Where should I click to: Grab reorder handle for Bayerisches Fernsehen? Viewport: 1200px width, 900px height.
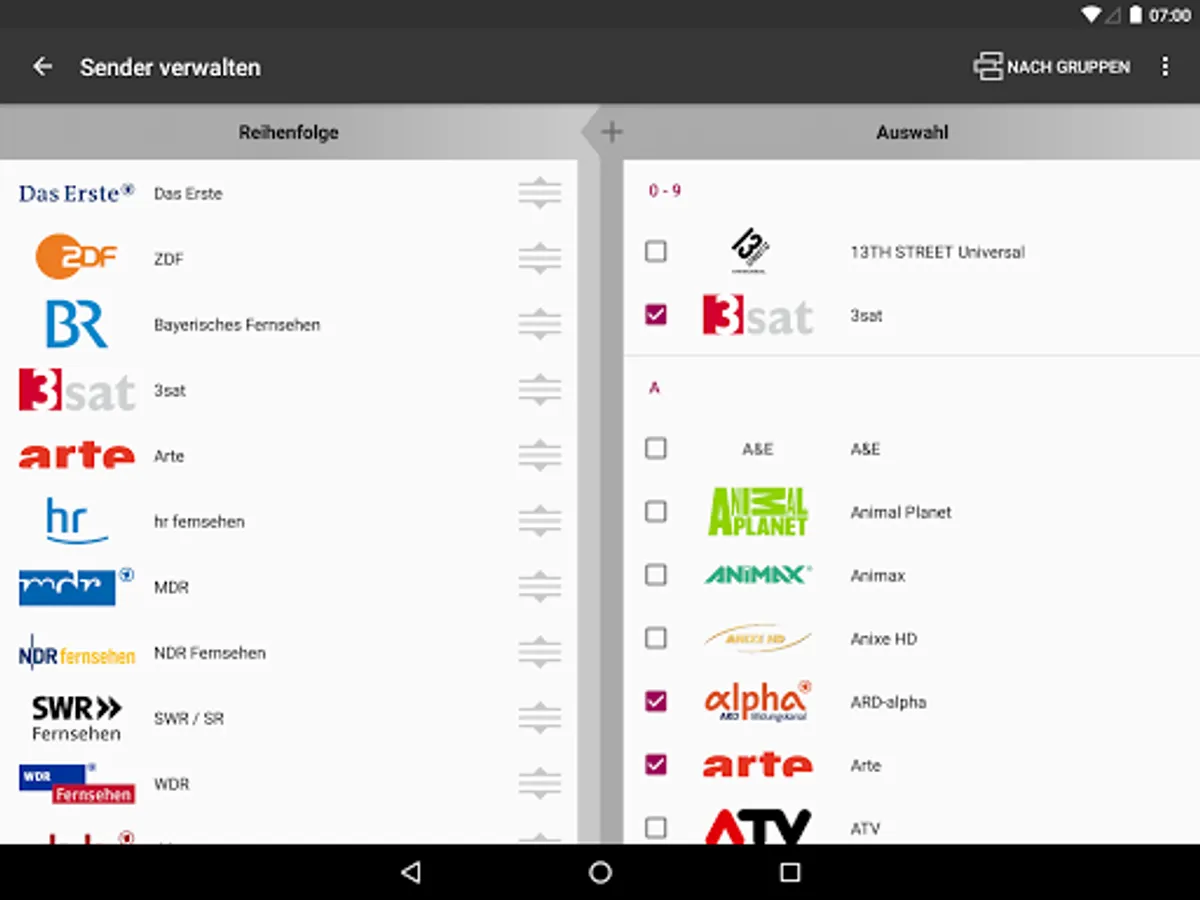[x=540, y=325]
